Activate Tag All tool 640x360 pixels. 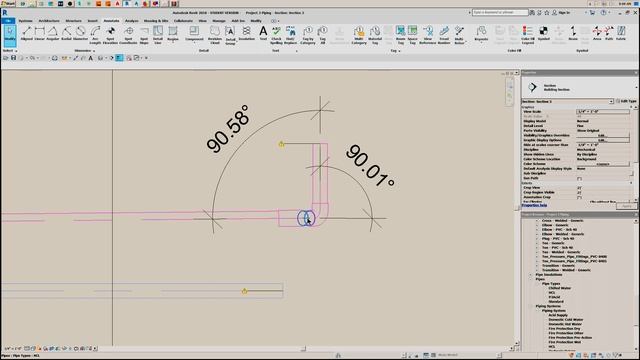click(x=322, y=35)
